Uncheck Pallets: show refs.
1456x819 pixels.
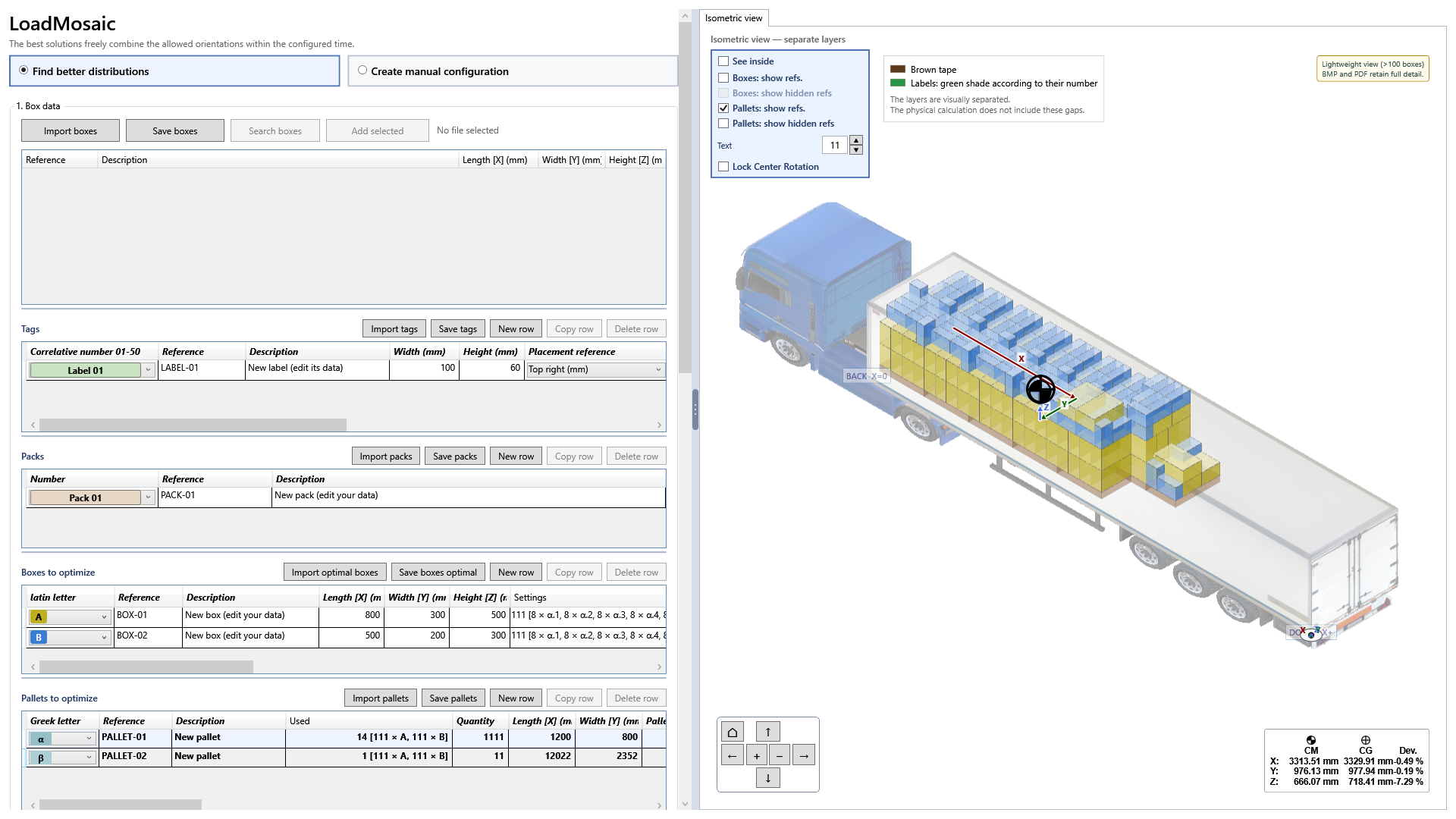[723, 108]
